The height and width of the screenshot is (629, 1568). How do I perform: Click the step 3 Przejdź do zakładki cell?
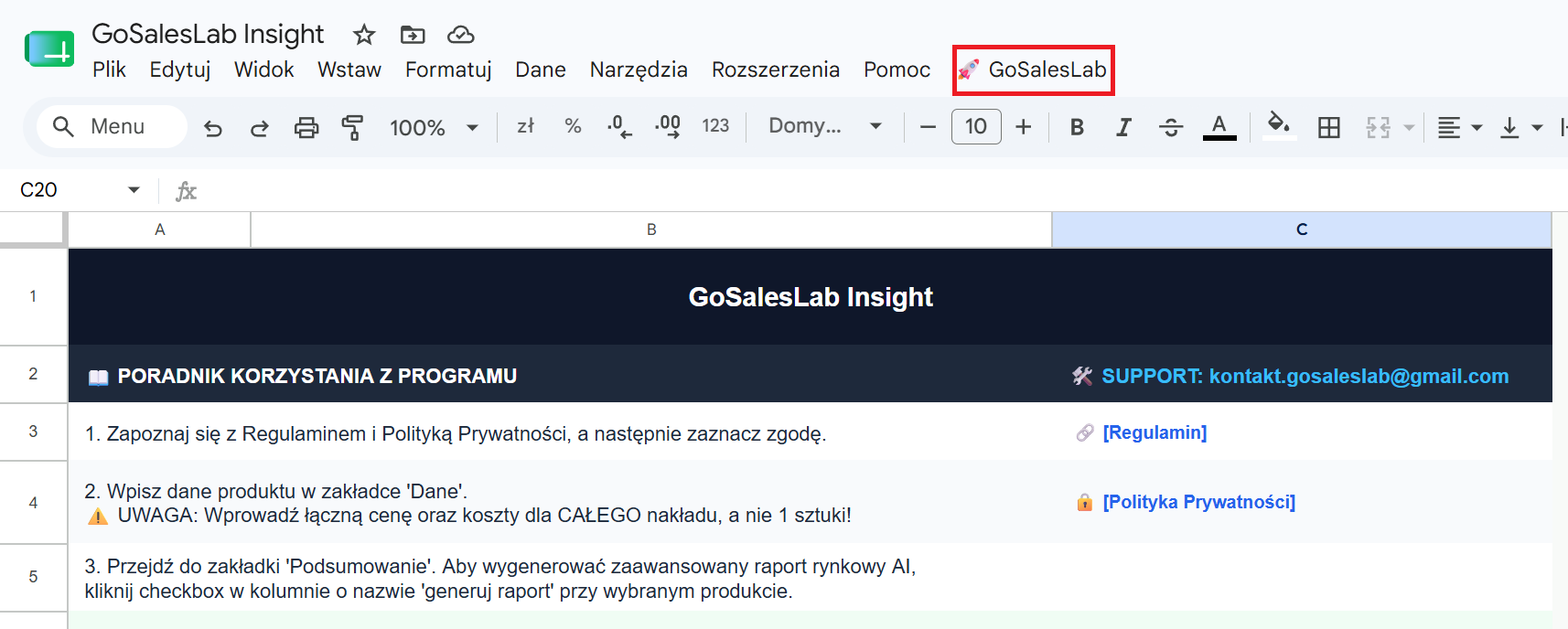pyautogui.click(x=560, y=578)
